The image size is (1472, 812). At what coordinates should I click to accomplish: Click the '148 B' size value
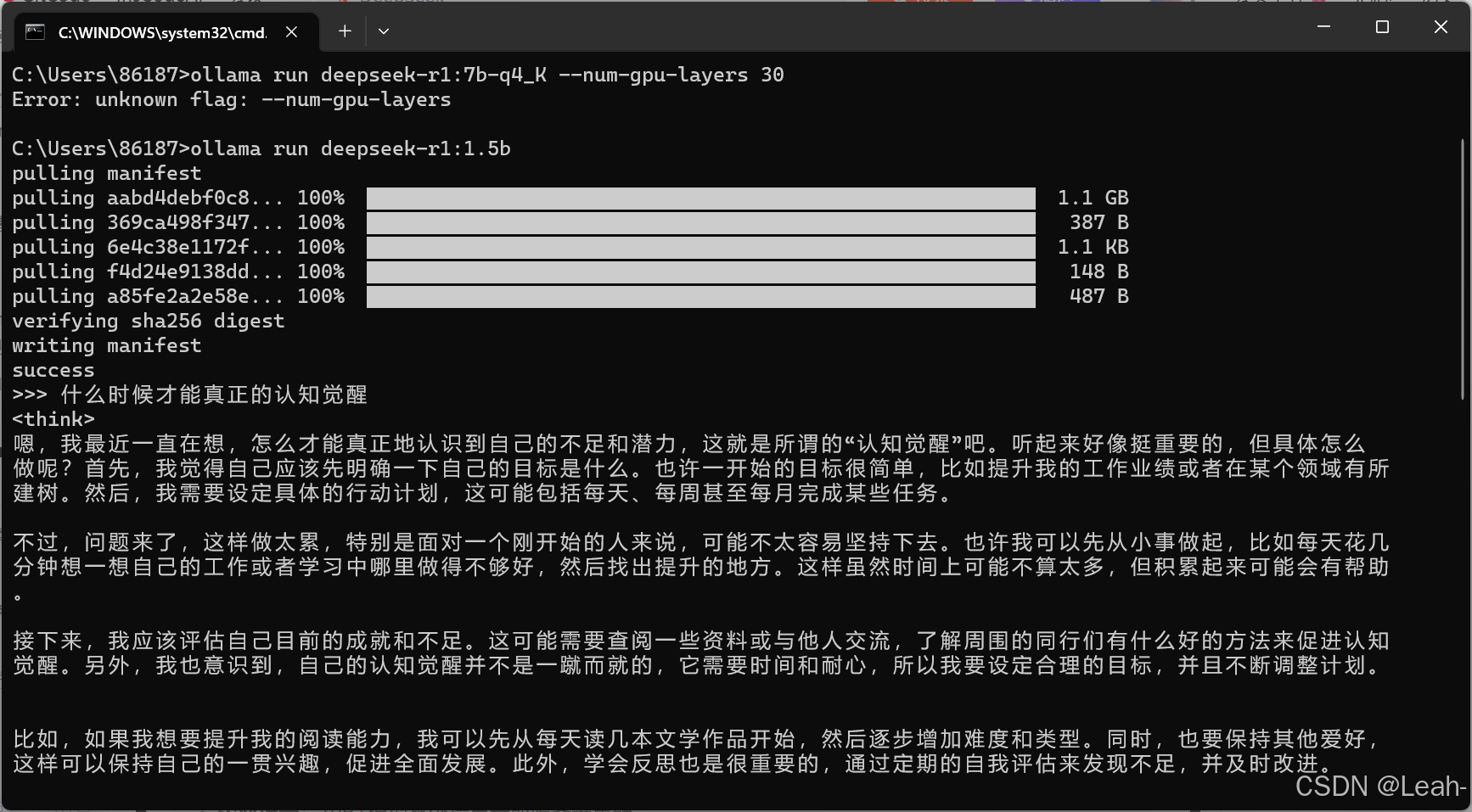pyautogui.click(x=1099, y=272)
